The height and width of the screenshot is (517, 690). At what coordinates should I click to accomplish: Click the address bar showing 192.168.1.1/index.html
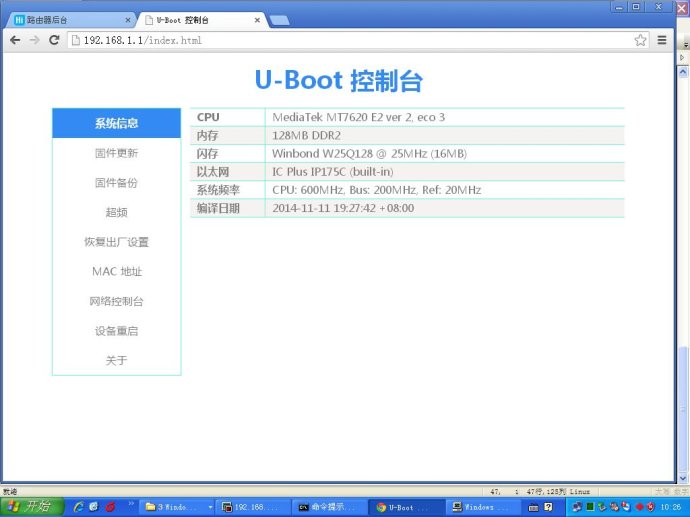359,40
